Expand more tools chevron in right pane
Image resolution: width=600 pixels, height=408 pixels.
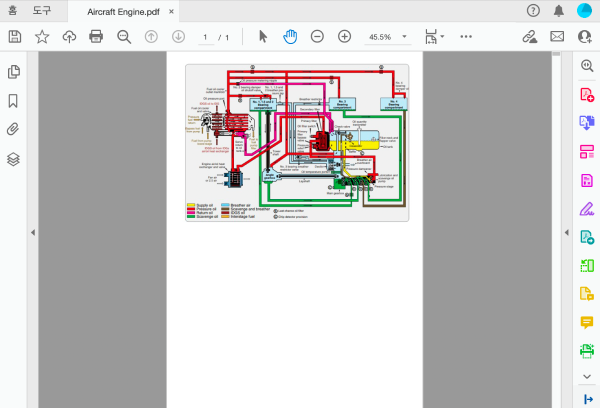(x=587, y=377)
